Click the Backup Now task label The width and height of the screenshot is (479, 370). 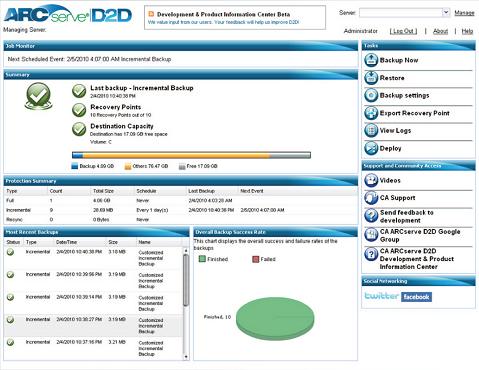pyautogui.click(x=399, y=60)
